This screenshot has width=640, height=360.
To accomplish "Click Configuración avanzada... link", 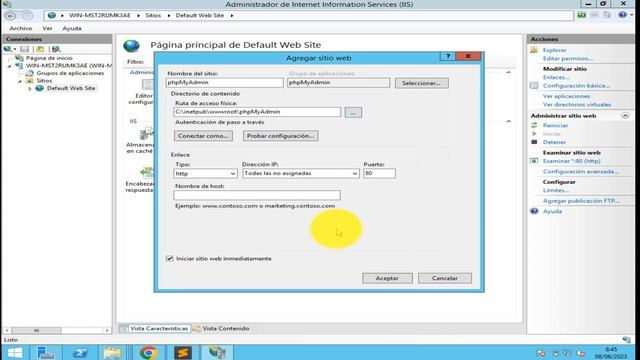I will (x=580, y=171).
